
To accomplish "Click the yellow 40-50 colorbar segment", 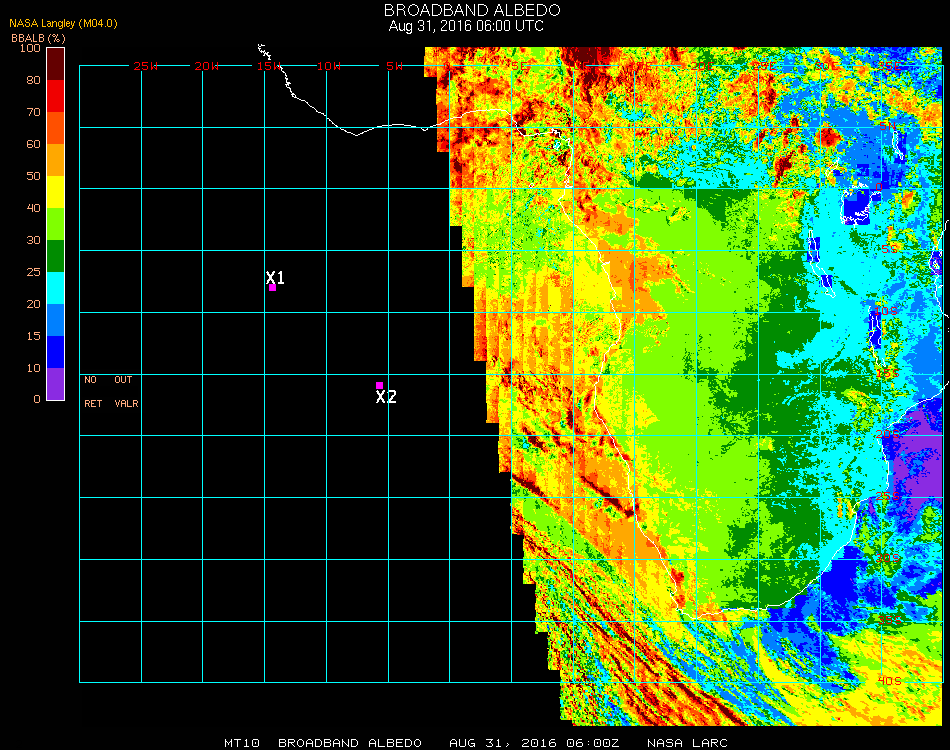I will (x=55, y=191).
